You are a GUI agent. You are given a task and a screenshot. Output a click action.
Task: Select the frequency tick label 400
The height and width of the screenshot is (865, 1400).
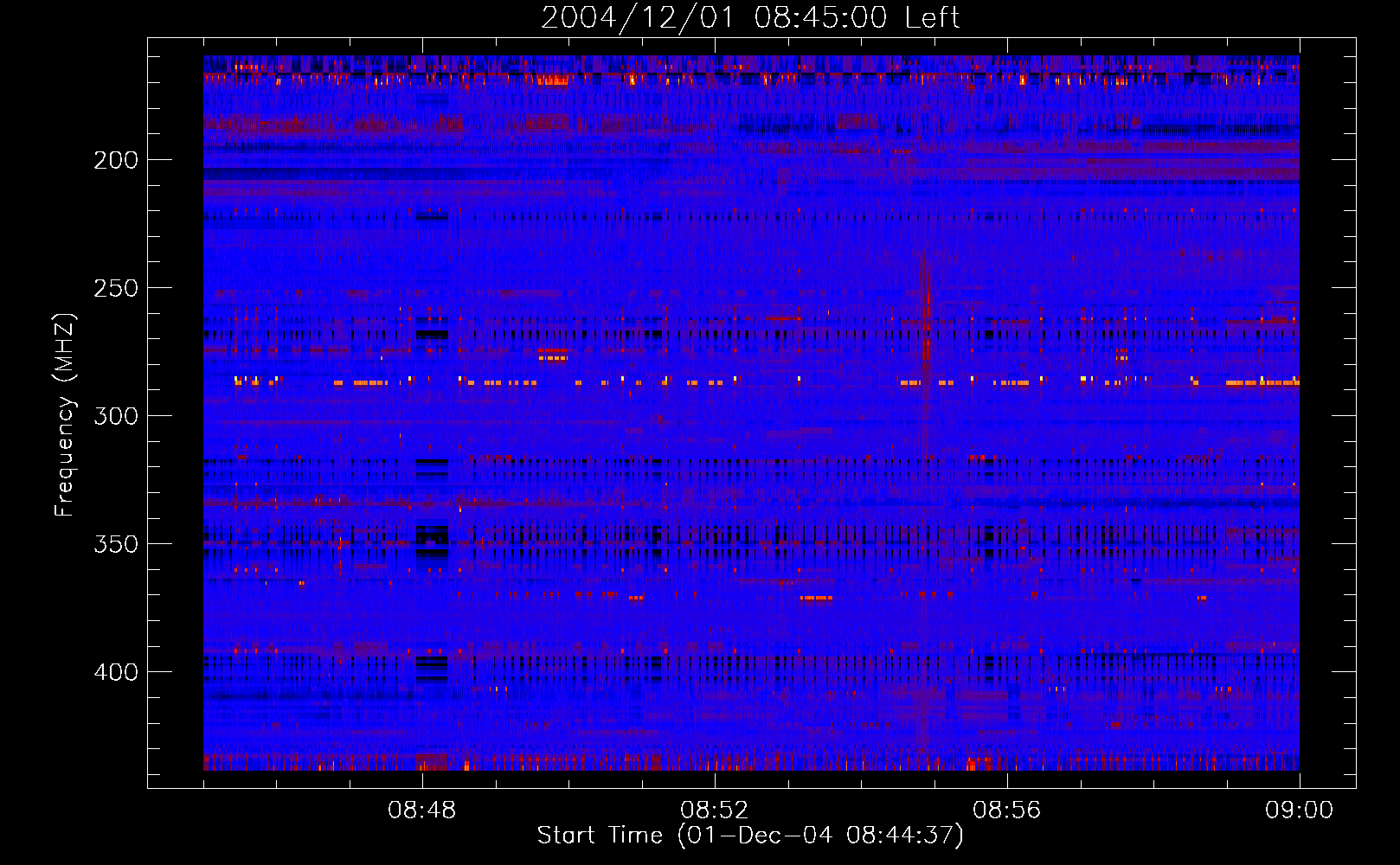point(115,672)
